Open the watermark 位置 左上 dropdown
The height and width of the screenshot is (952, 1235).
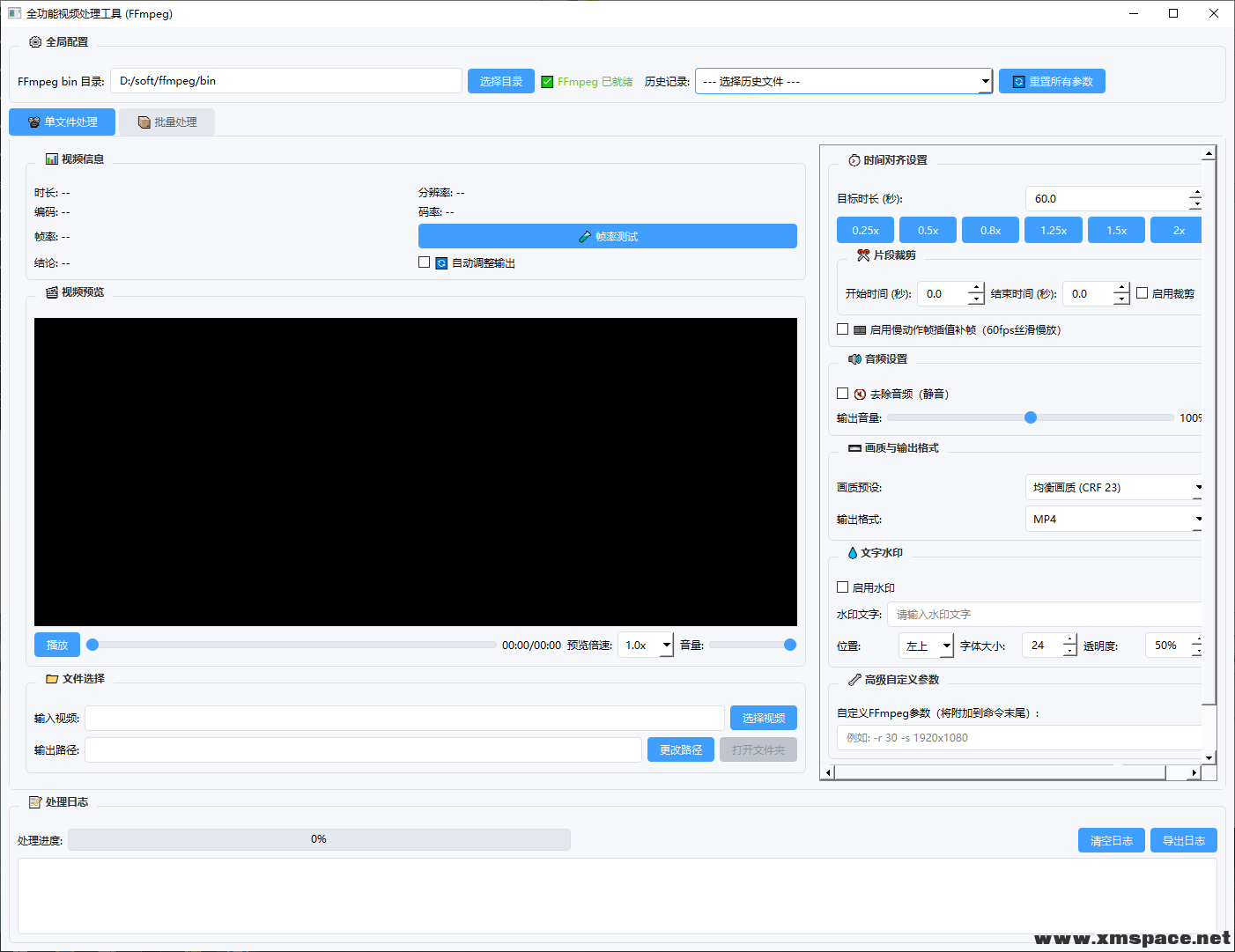click(926, 646)
